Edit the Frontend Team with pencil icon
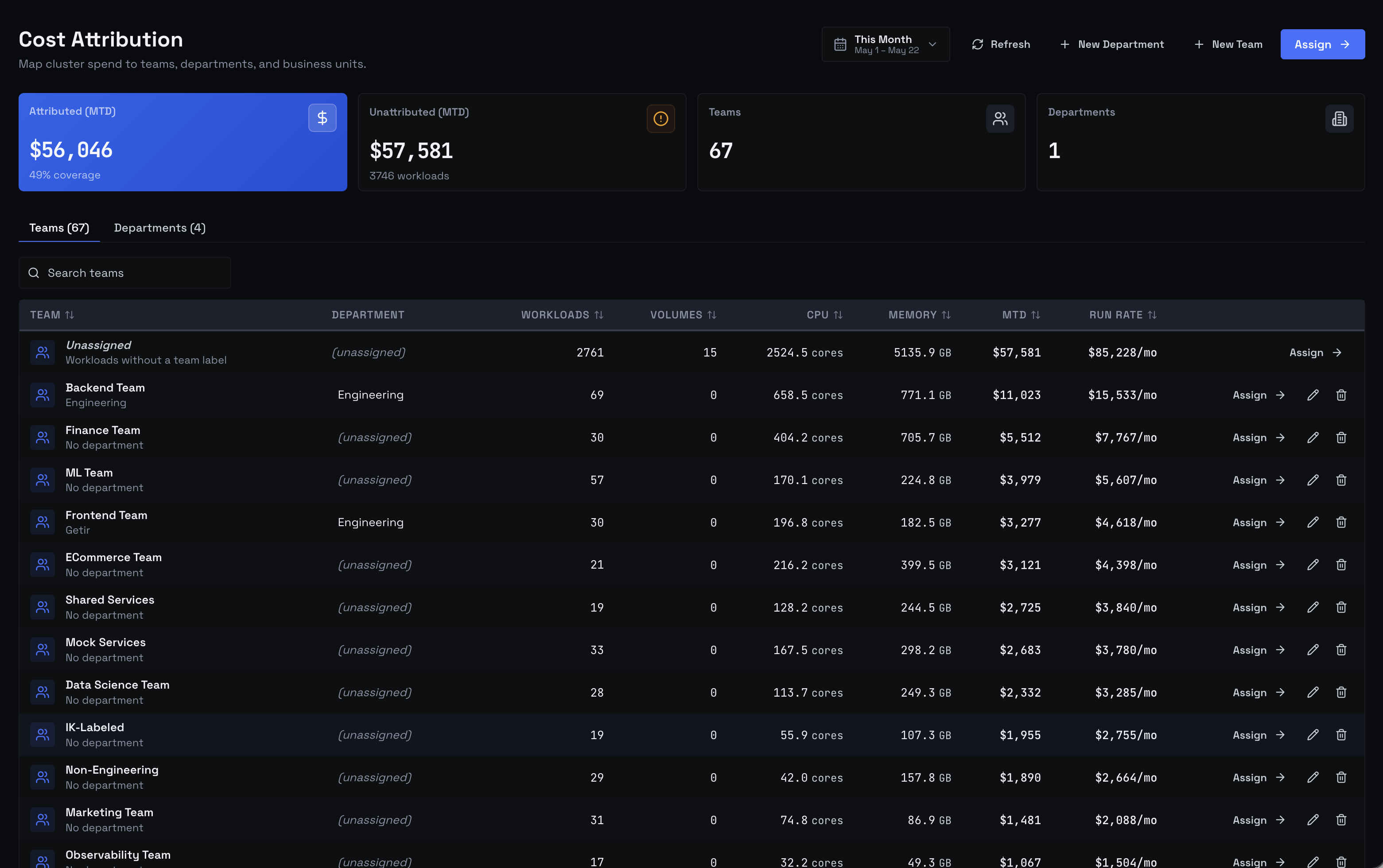This screenshot has width=1383, height=868. 1313,523
